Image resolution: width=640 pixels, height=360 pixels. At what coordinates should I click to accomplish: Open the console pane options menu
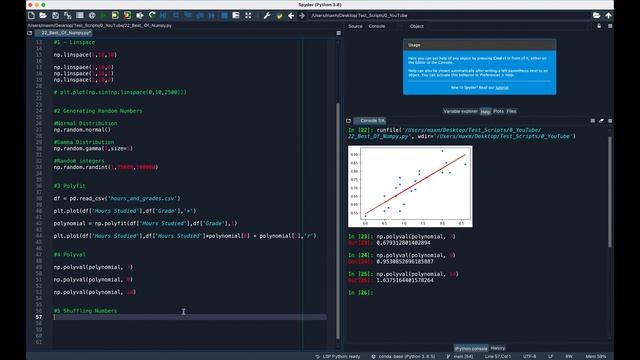[x=610, y=121]
